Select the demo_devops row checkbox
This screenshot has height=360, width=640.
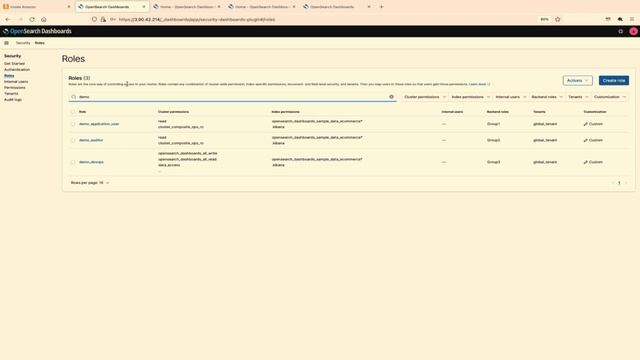coord(73,162)
